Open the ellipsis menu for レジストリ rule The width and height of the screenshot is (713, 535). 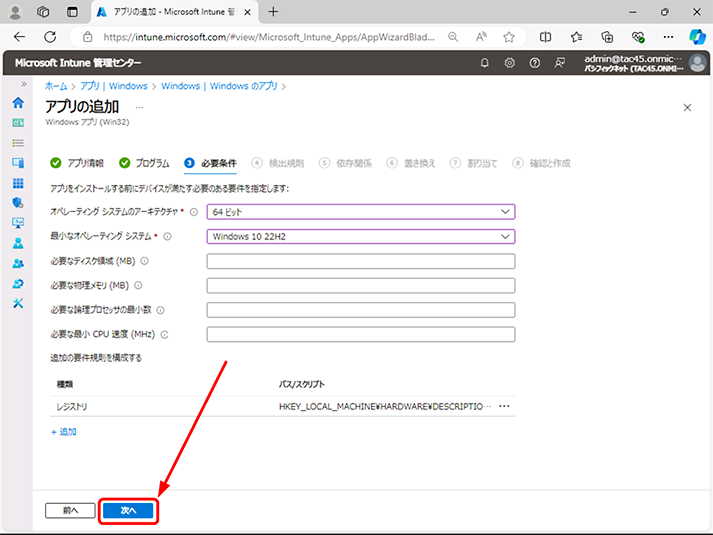(x=504, y=406)
